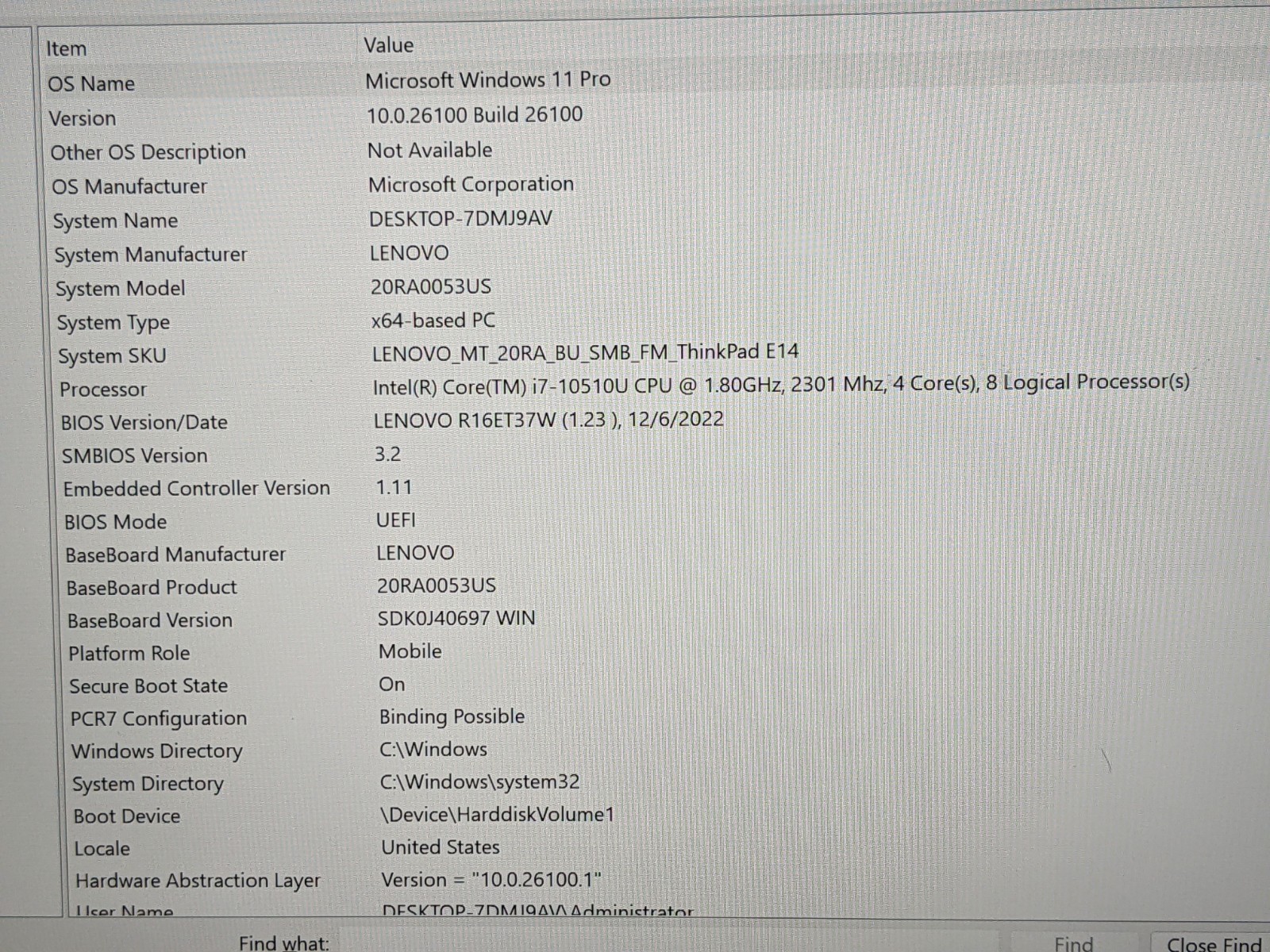Click value SDK0J40697 WIN
Screen dimensions: 1270x952
[x=456, y=618]
